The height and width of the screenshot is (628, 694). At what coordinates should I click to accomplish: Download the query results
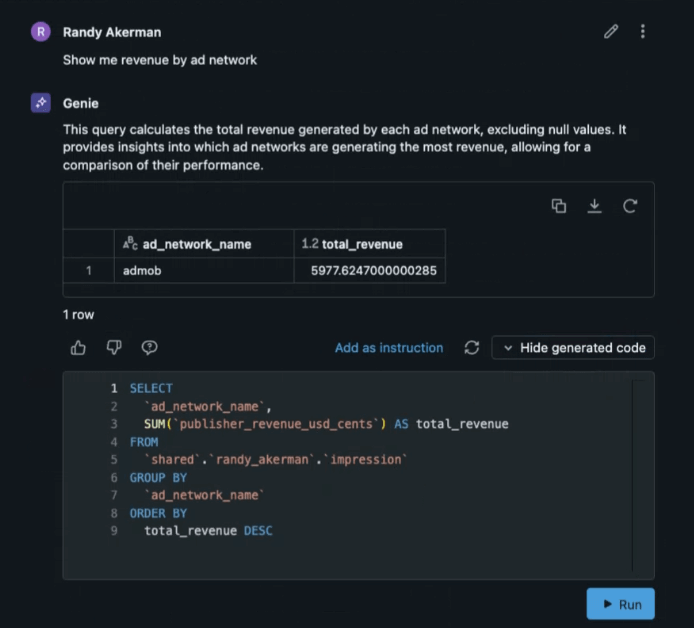(x=594, y=206)
